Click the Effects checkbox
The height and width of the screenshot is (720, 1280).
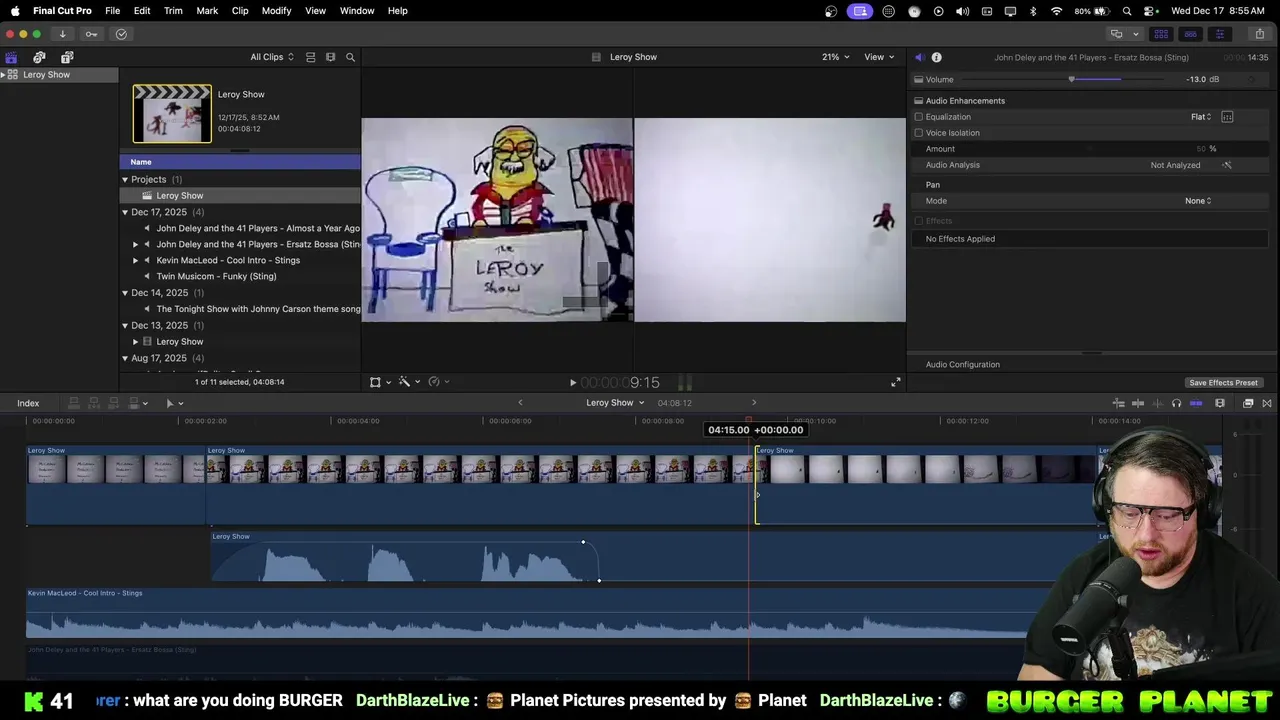pos(918,221)
